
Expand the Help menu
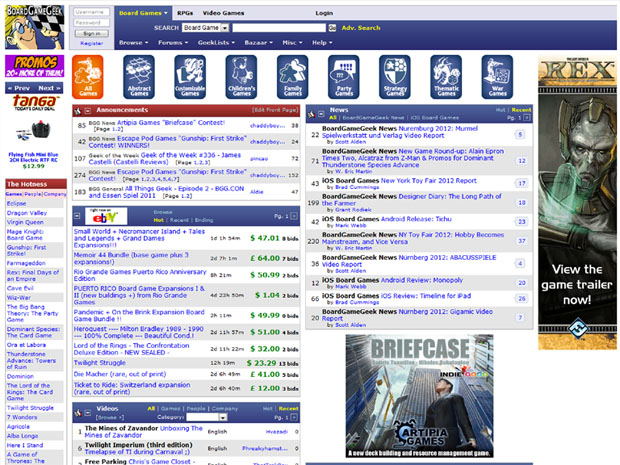(322, 43)
